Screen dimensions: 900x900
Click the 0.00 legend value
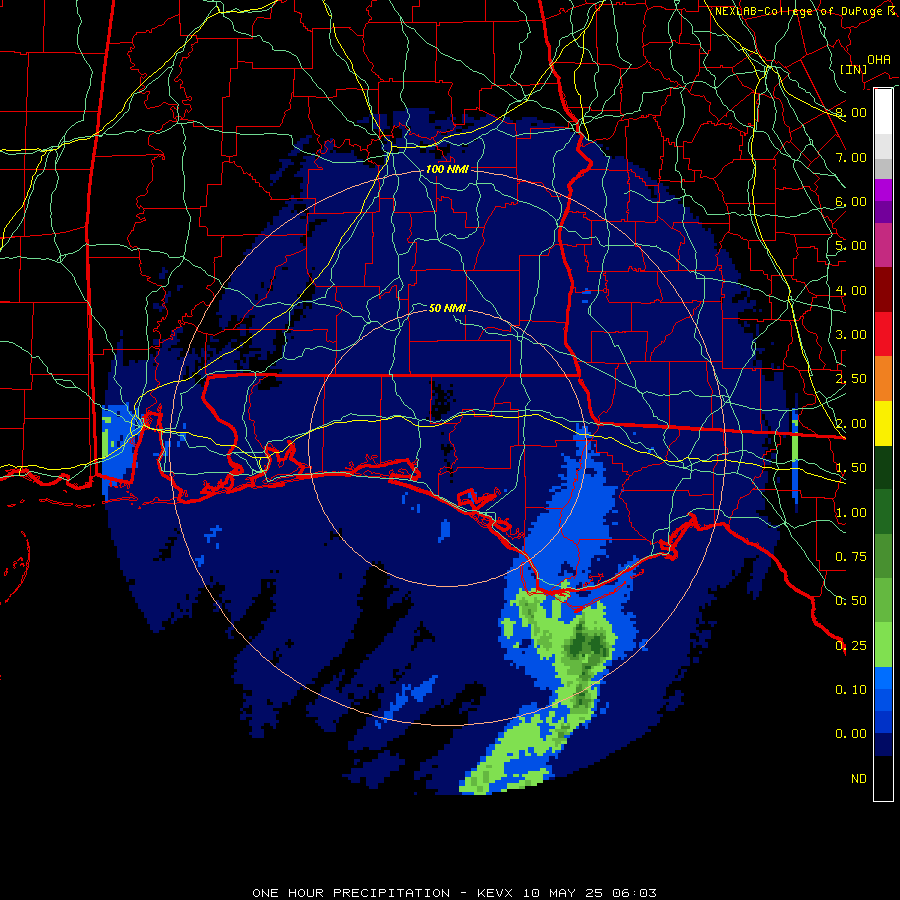coord(851,734)
